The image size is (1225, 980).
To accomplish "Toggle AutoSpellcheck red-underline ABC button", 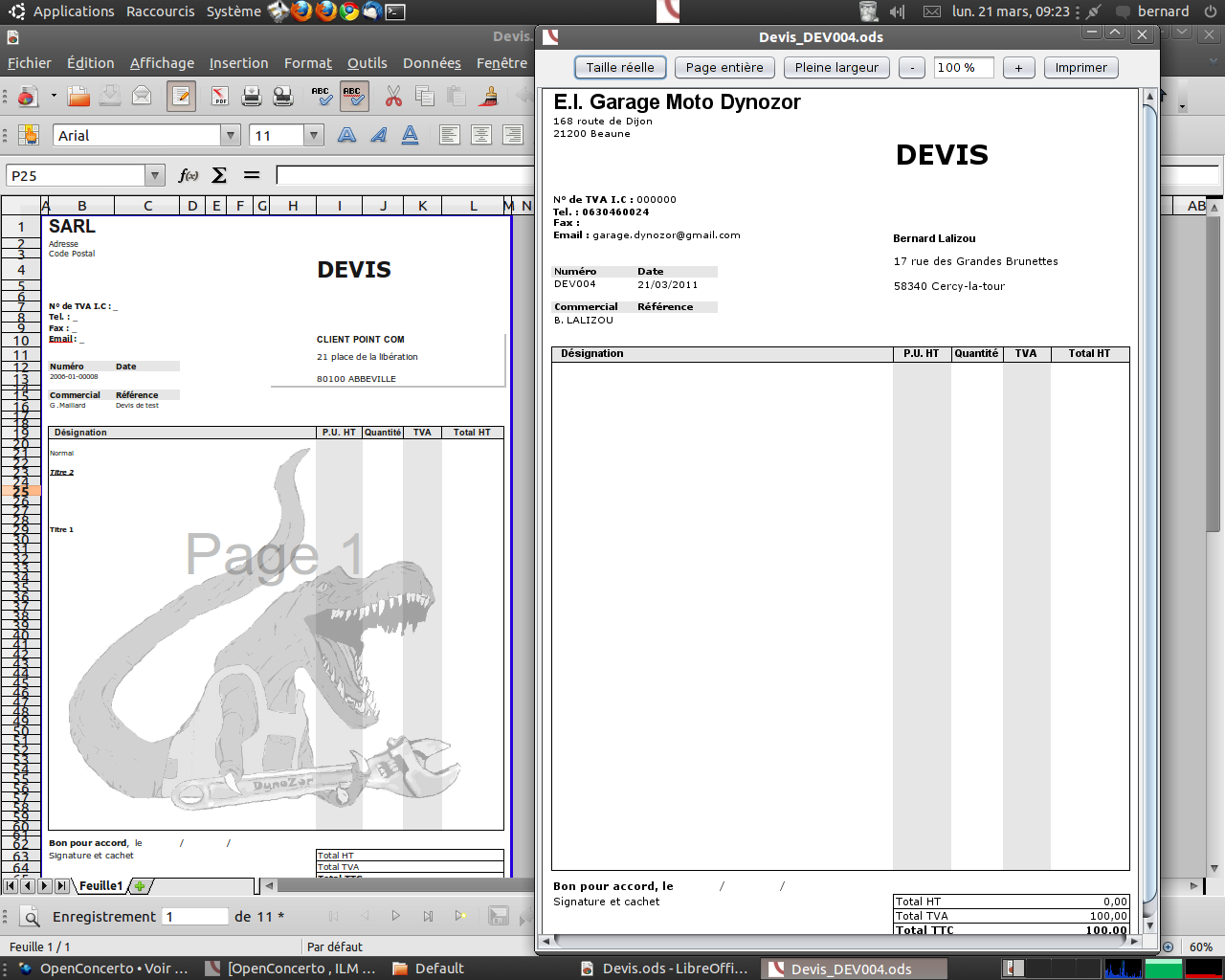I will pos(353,96).
